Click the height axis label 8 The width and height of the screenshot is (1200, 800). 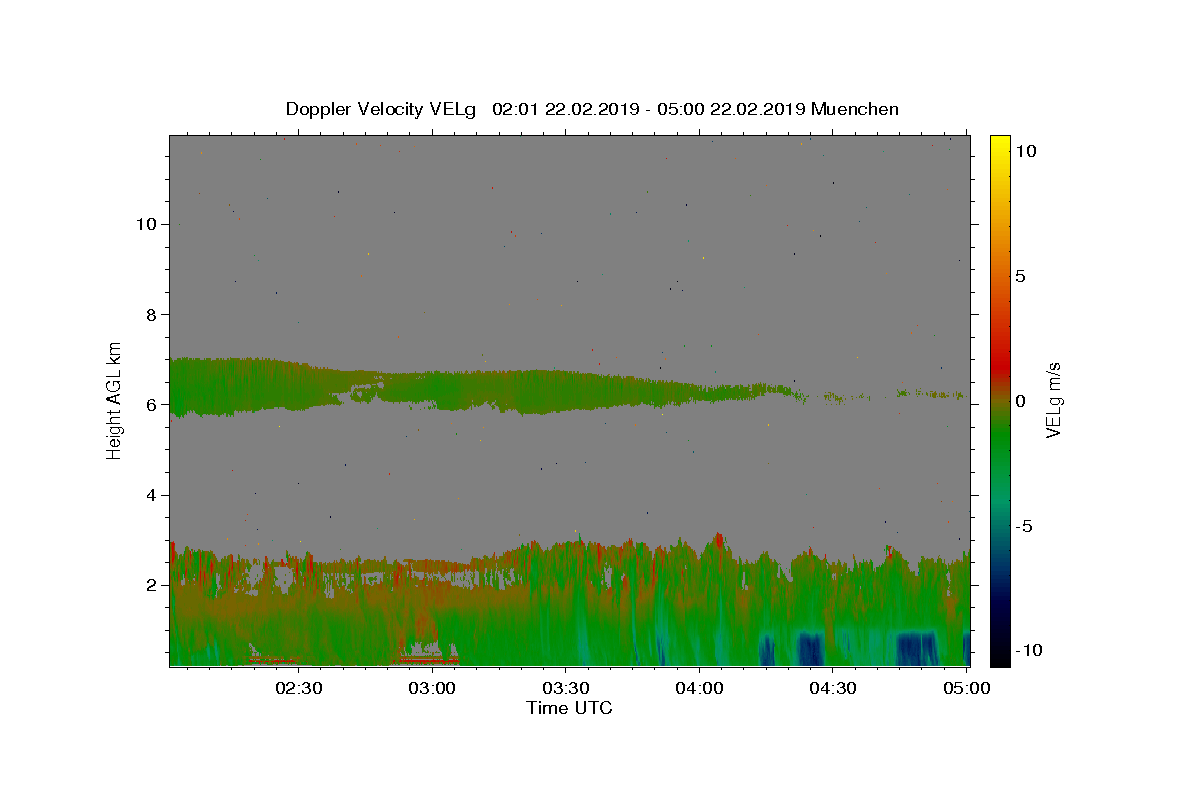coord(149,314)
